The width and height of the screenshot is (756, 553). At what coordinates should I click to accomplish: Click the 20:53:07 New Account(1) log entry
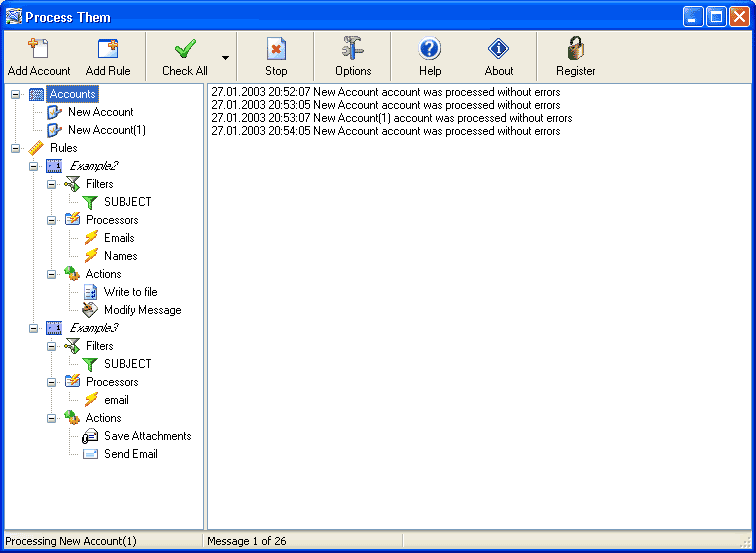[x=392, y=118]
